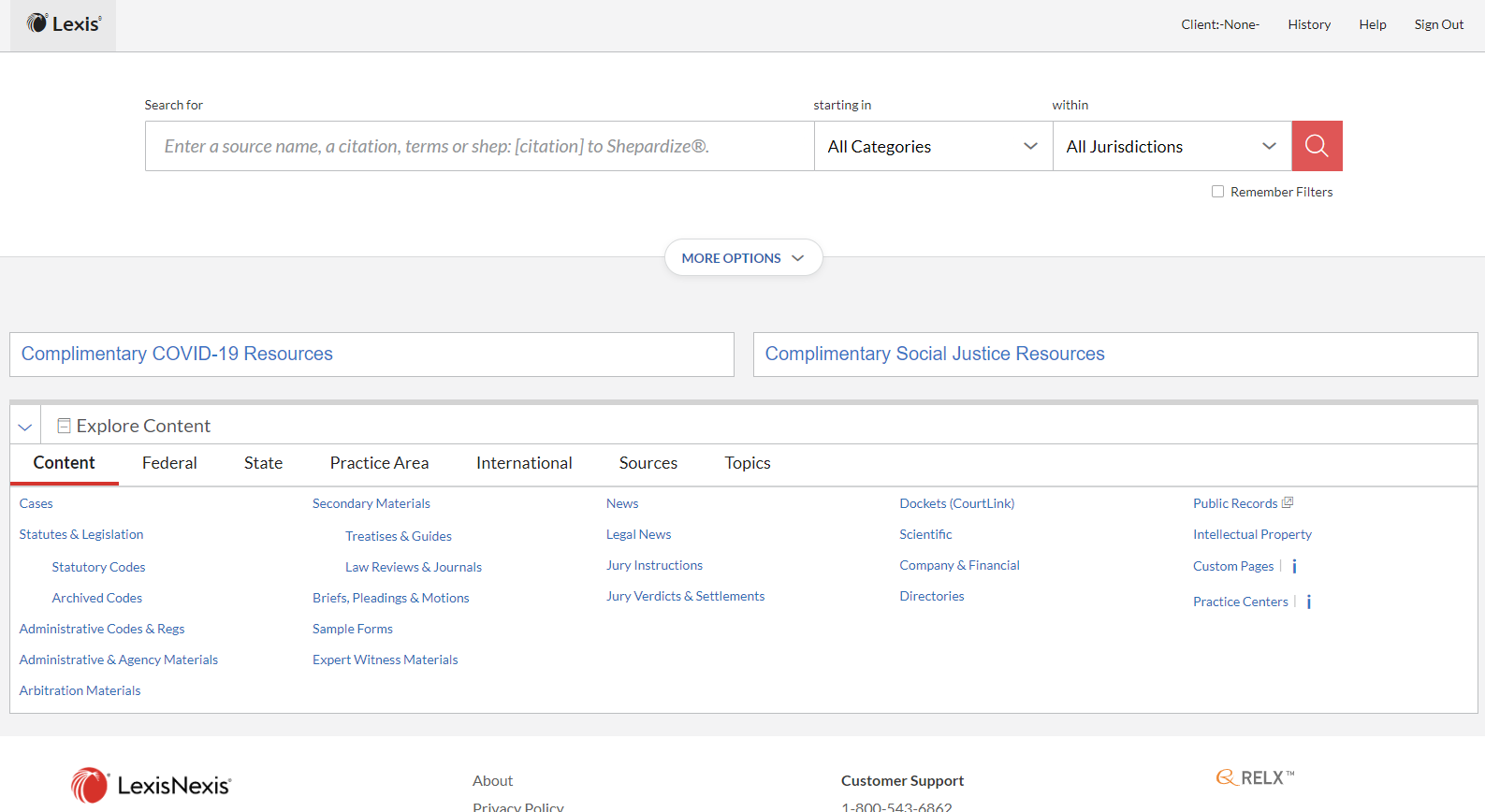Open the Cases link
This screenshot has width=1485, height=812.
tap(36, 503)
